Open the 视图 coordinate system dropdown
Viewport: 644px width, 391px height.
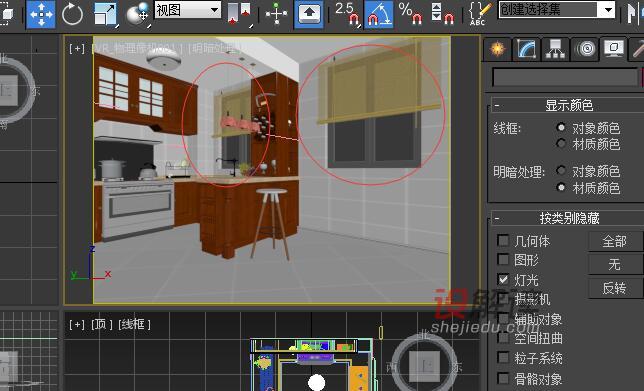pyautogui.click(x=188, y=10)
